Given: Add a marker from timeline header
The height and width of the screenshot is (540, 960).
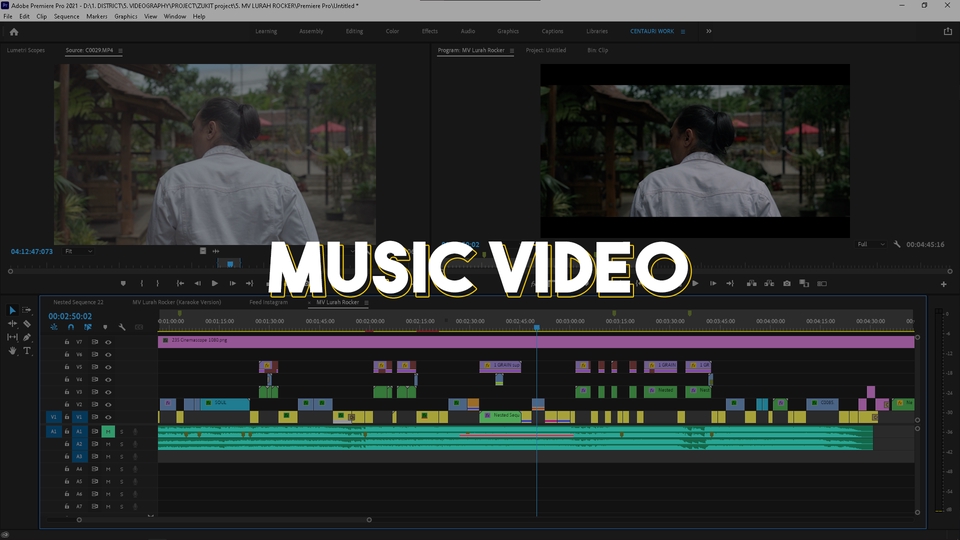Looking at the screenshot, I should coord(105,328).
